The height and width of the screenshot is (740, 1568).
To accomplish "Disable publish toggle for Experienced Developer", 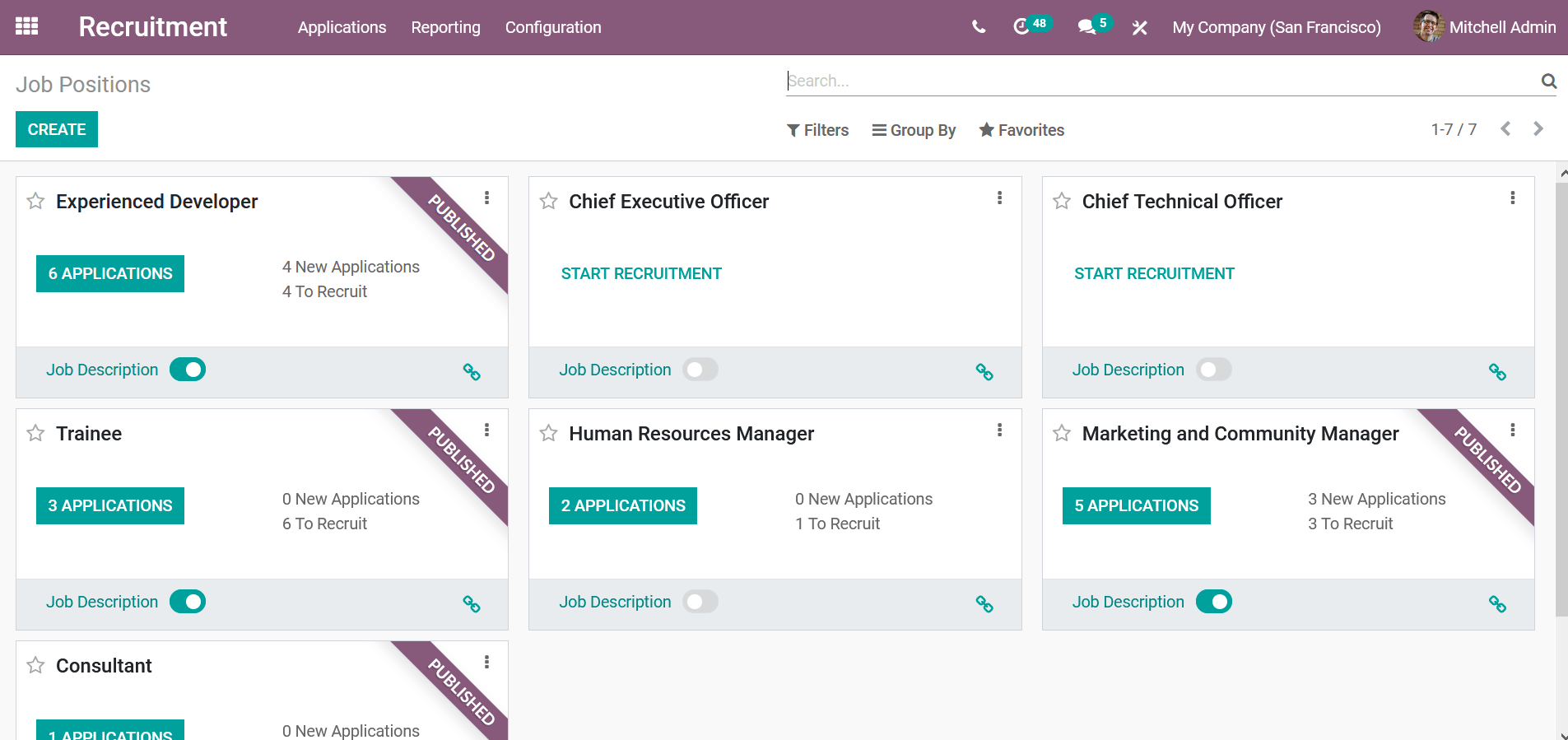I will (x=188, y=370).
